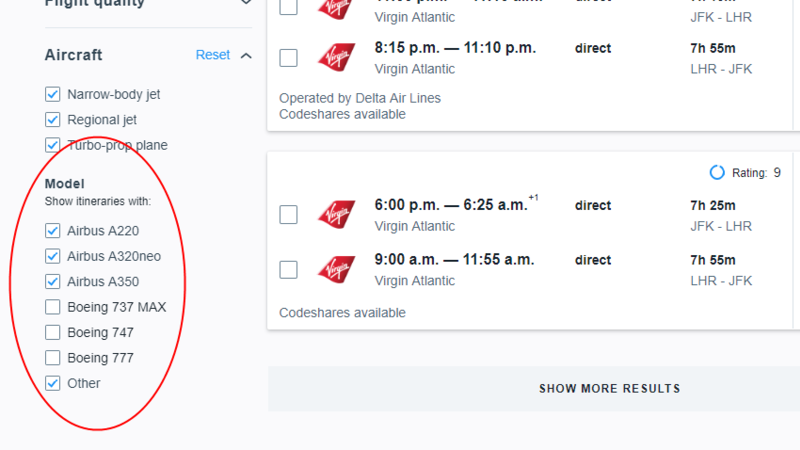Click the circular Rating 9 indicator icon
800x450 pixels.
click(x=717, y=173)
